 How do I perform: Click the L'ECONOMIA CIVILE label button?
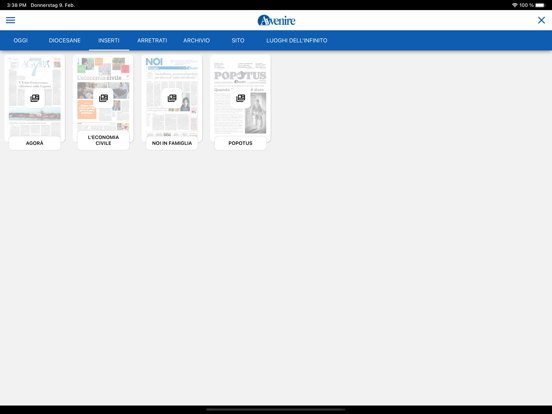click(x=103, y=140)
